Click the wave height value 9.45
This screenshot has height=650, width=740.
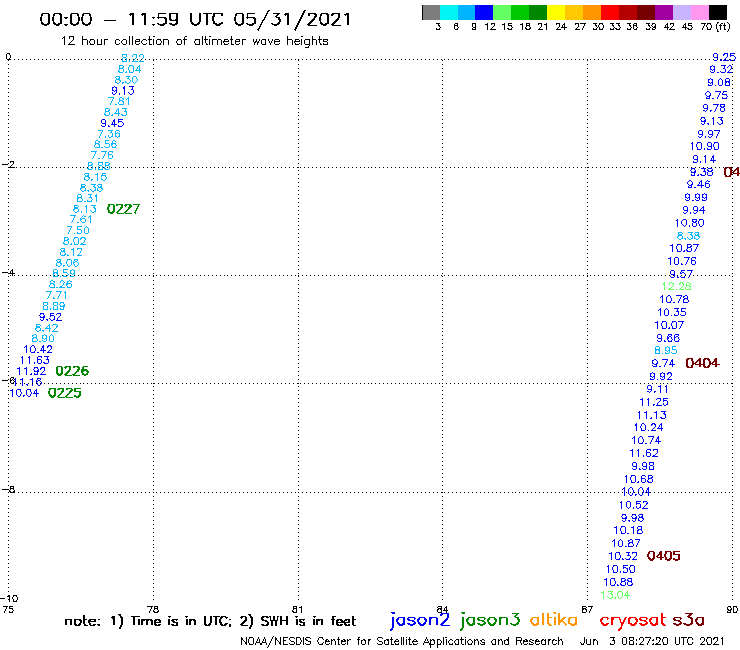112,123
